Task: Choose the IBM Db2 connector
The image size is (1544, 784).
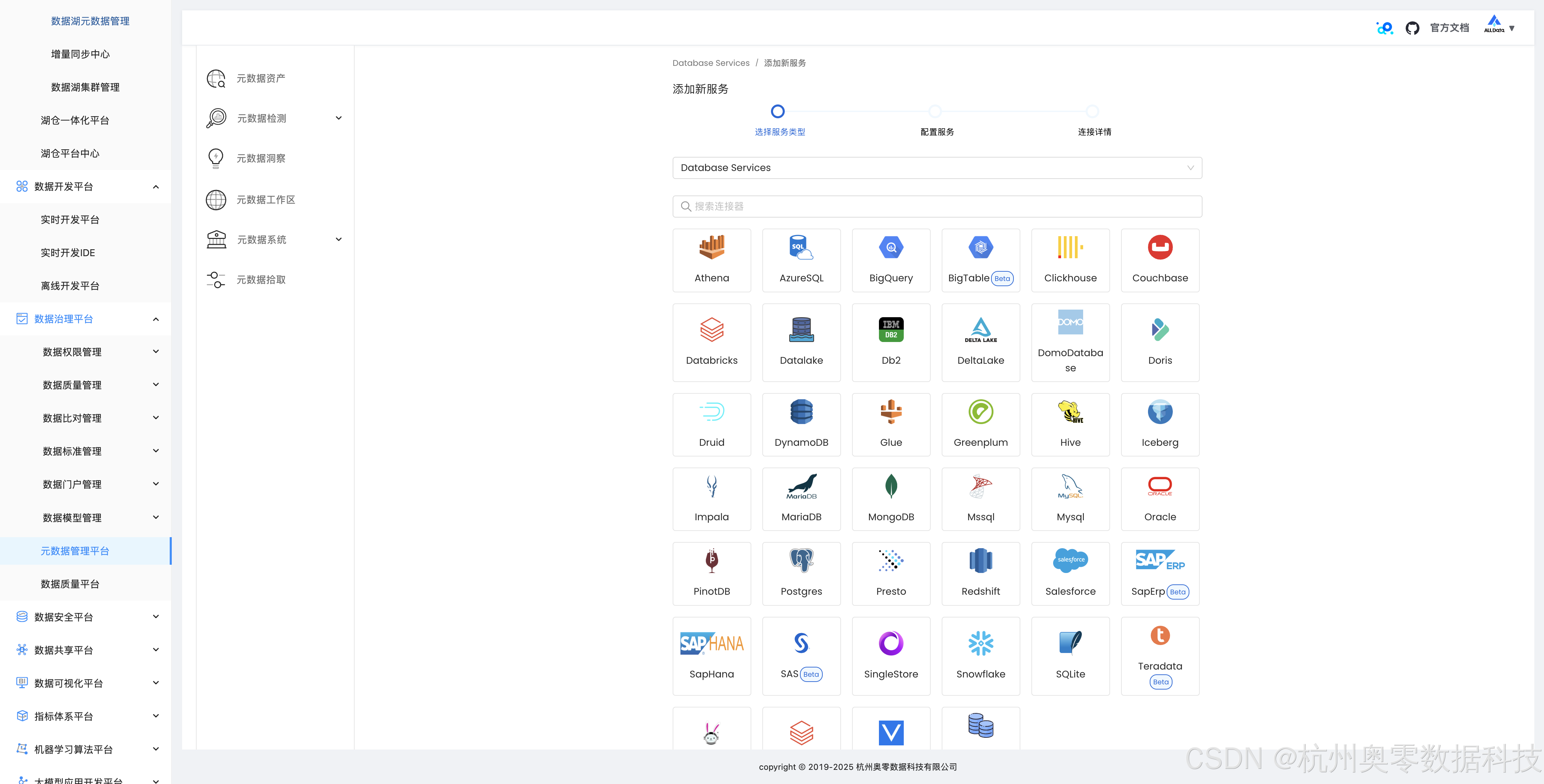Action: click(x=891, y=343)
